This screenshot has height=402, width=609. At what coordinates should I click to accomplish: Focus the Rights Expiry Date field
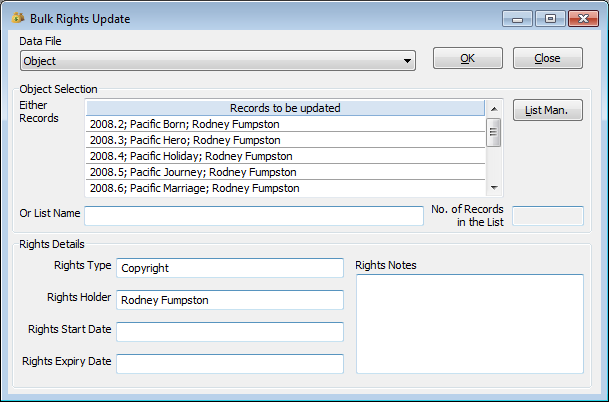230,364
